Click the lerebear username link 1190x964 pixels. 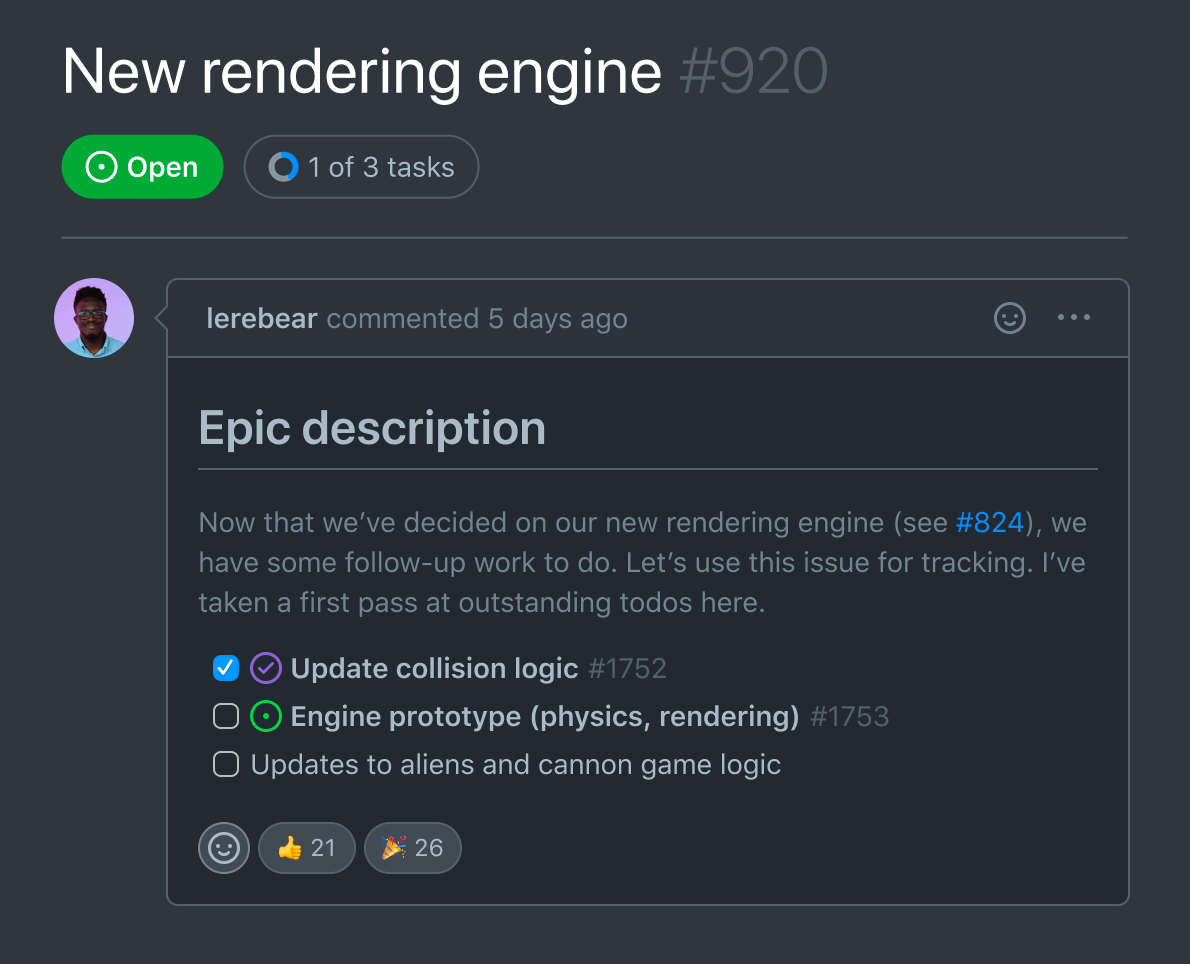[x=262, y=319]
